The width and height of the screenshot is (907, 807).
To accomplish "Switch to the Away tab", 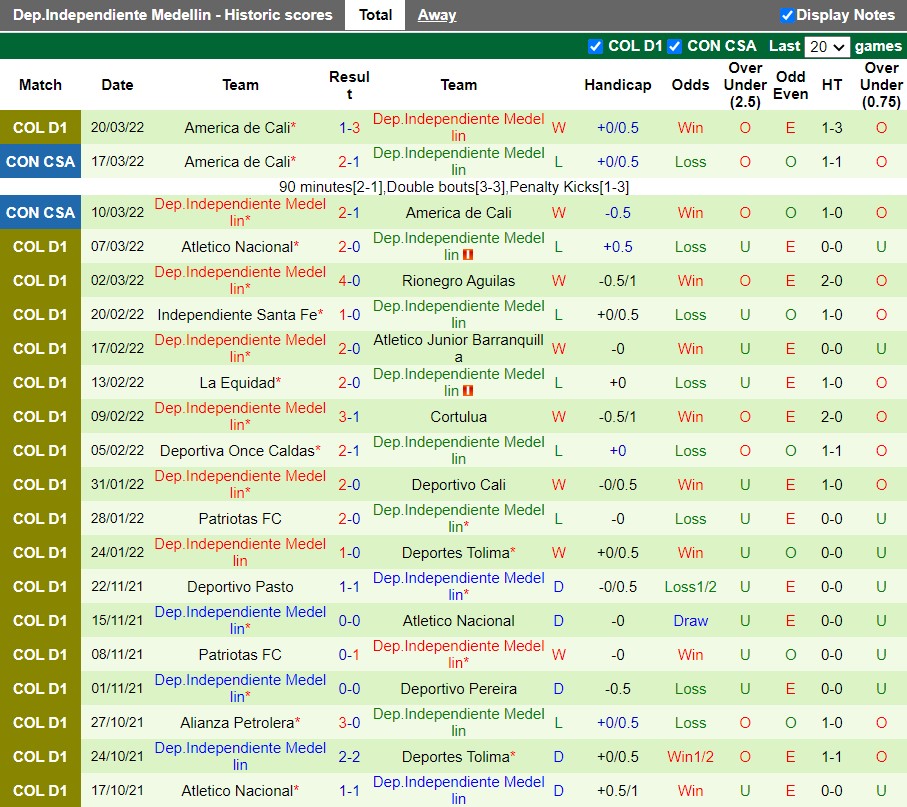I will (x=436, y=15).
